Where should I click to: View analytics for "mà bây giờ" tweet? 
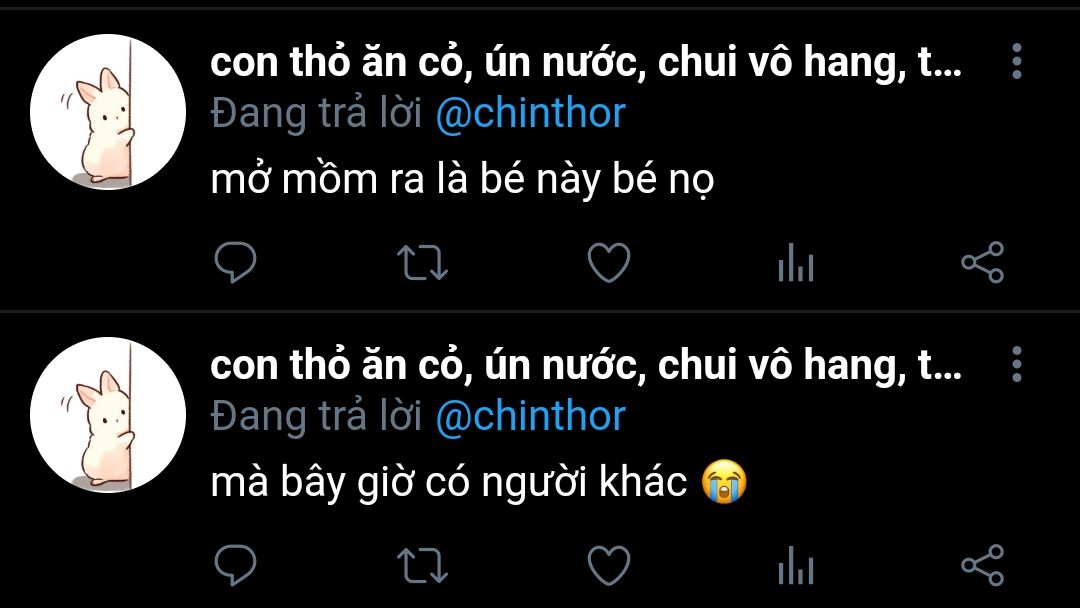pyautogui.click(x=795, y=568)
